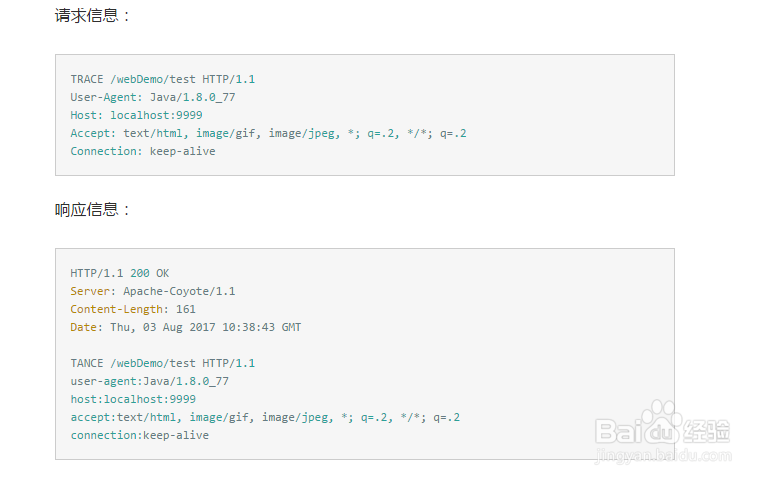
Task: Click the lowercase user-agent:Java/1.8.0_77 line
Action: [x=149, y=381]
